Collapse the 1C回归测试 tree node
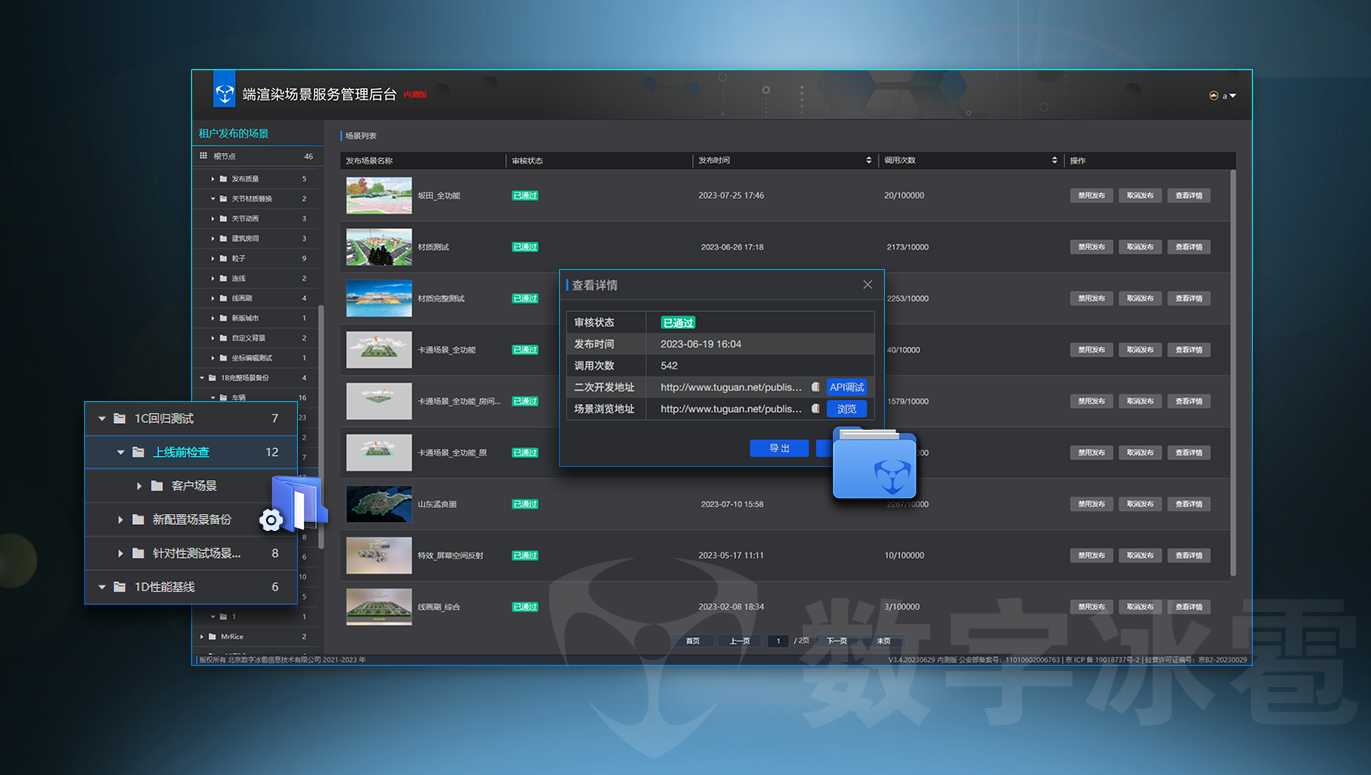 [102, 419]
